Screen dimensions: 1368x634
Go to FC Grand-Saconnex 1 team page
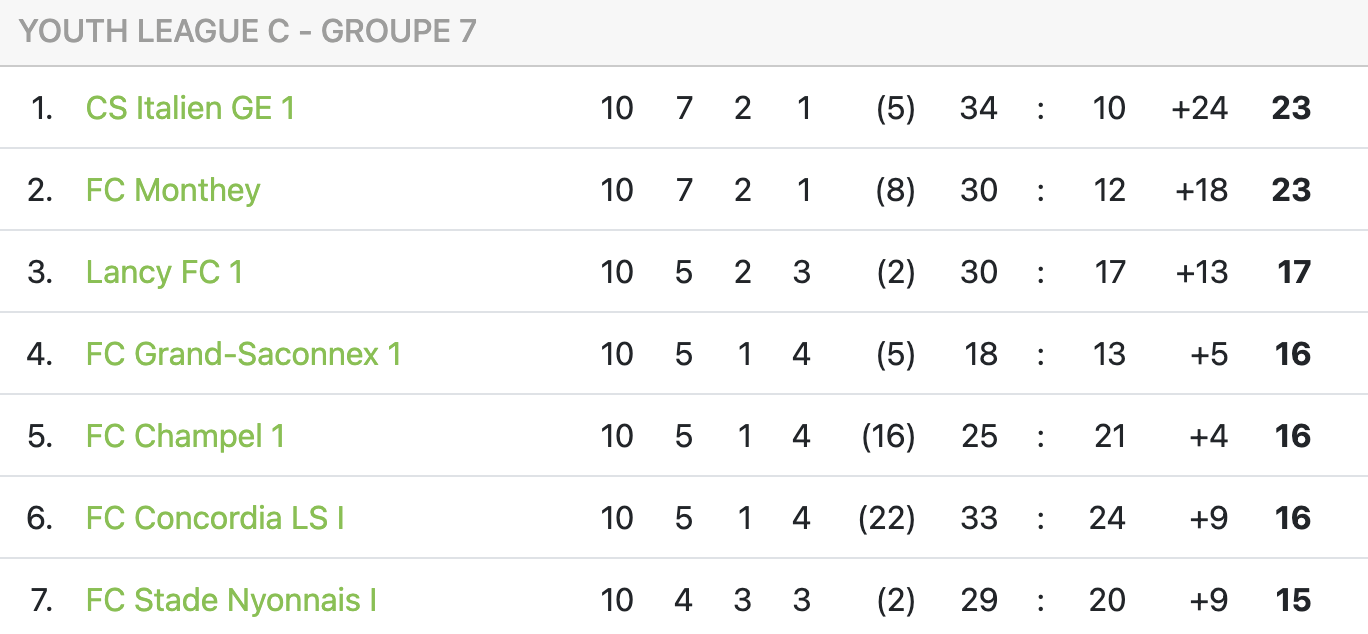tap(243, 354)
